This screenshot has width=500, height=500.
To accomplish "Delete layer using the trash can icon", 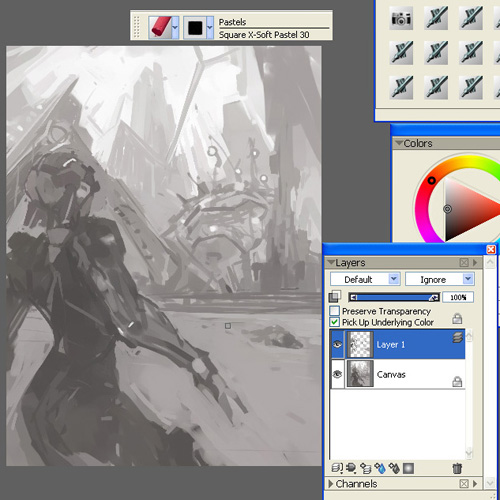I will (457, 468).
